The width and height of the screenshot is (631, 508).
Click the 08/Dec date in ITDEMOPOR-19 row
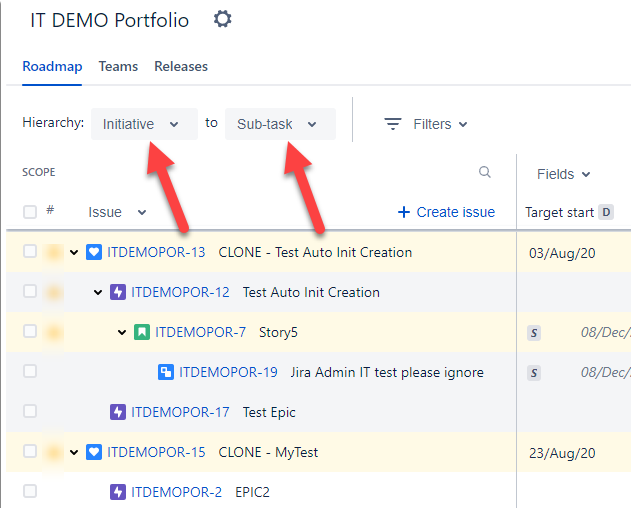point(605,372)
